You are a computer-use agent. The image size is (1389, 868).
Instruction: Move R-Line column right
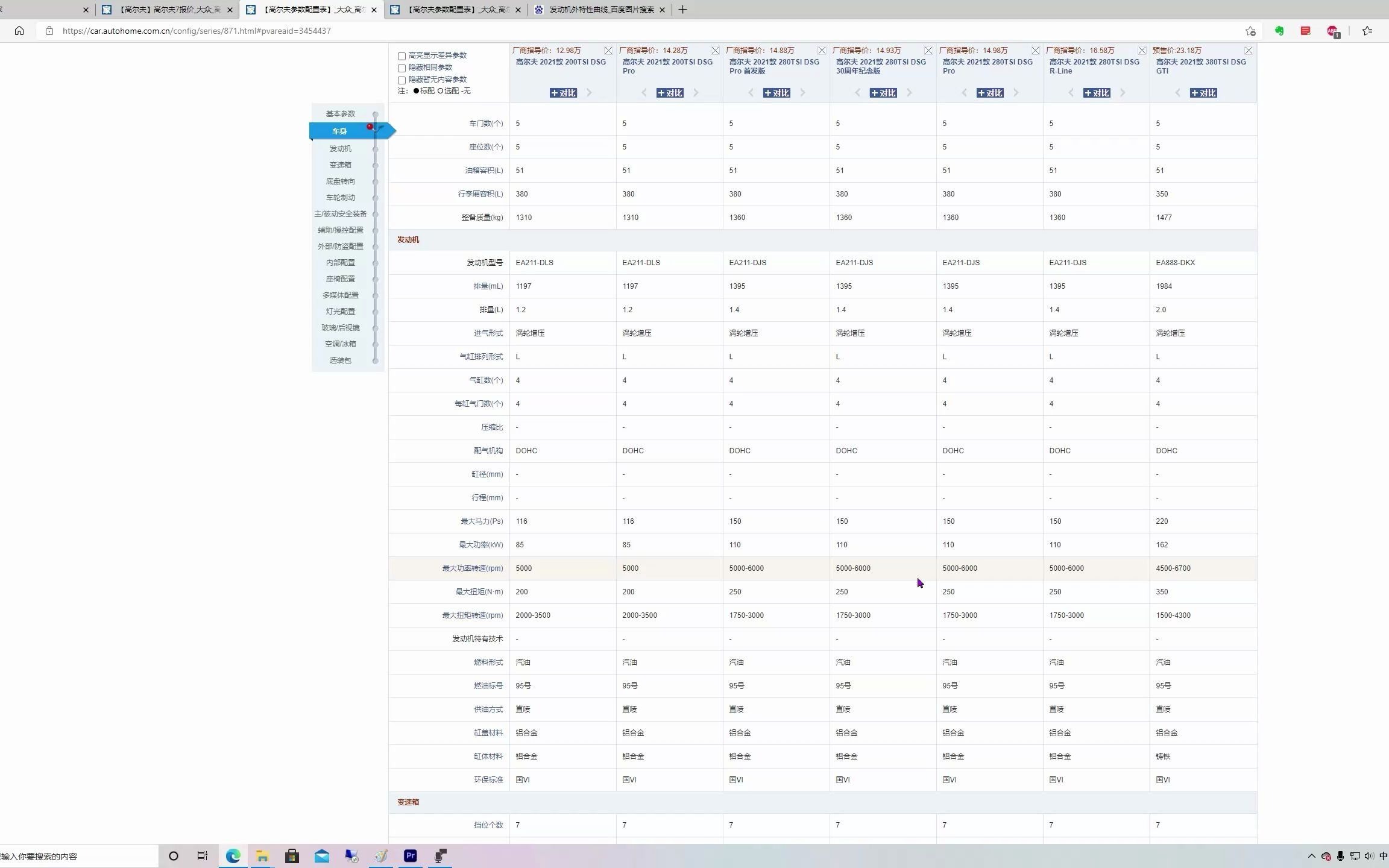coord(1123,93)
